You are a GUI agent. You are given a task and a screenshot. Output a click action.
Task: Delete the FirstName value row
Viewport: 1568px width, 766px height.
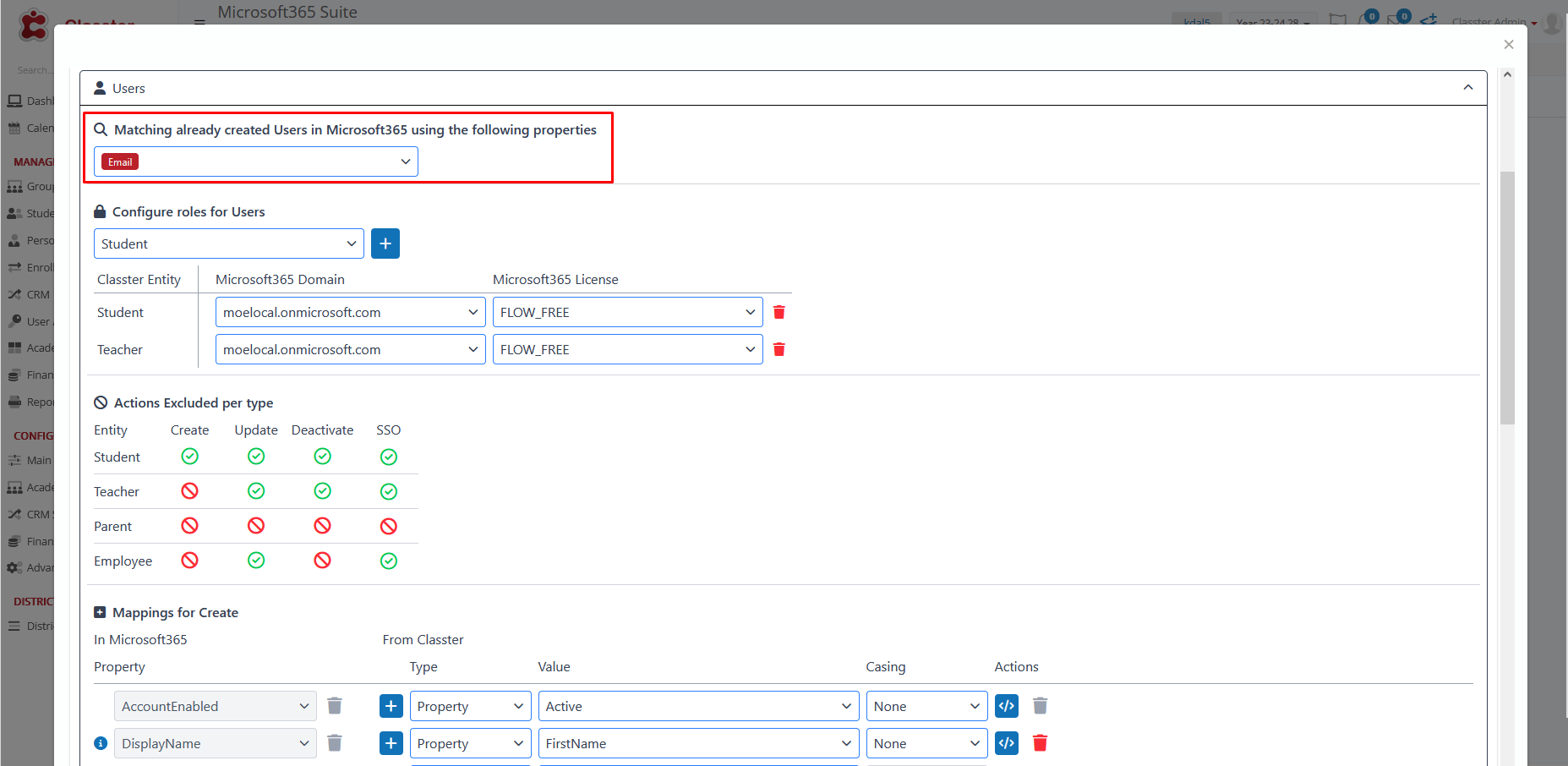(x=1041, y=743)
